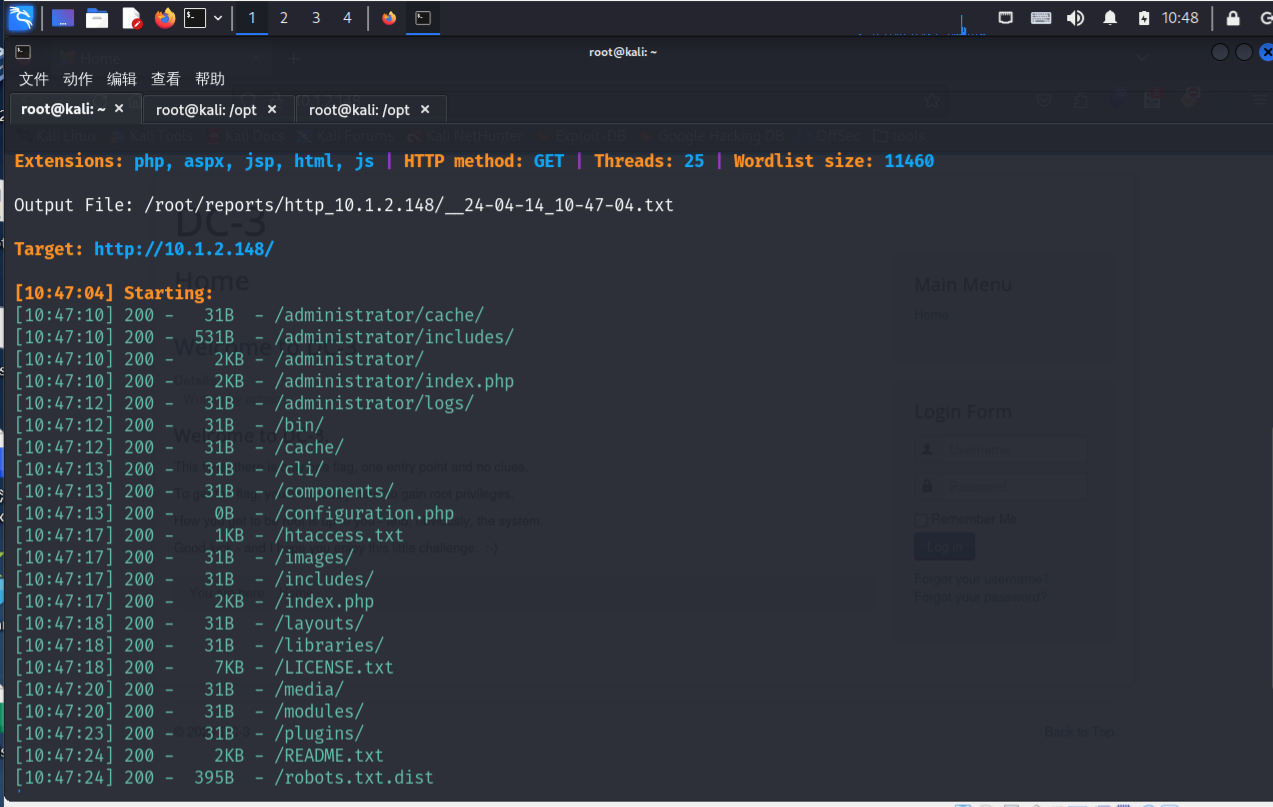Click the HTTP method: GET text

[x=484, y=161]
